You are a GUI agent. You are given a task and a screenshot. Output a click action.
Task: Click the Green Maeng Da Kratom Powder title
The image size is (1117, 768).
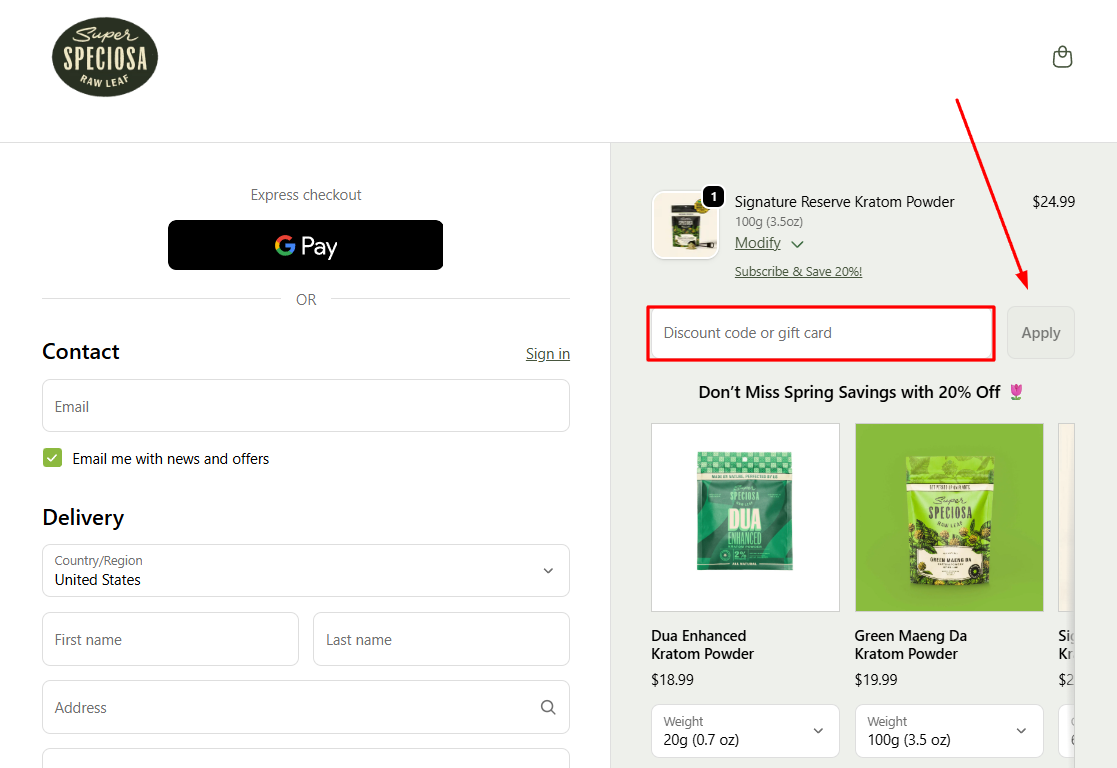click(x=910, y=645)
